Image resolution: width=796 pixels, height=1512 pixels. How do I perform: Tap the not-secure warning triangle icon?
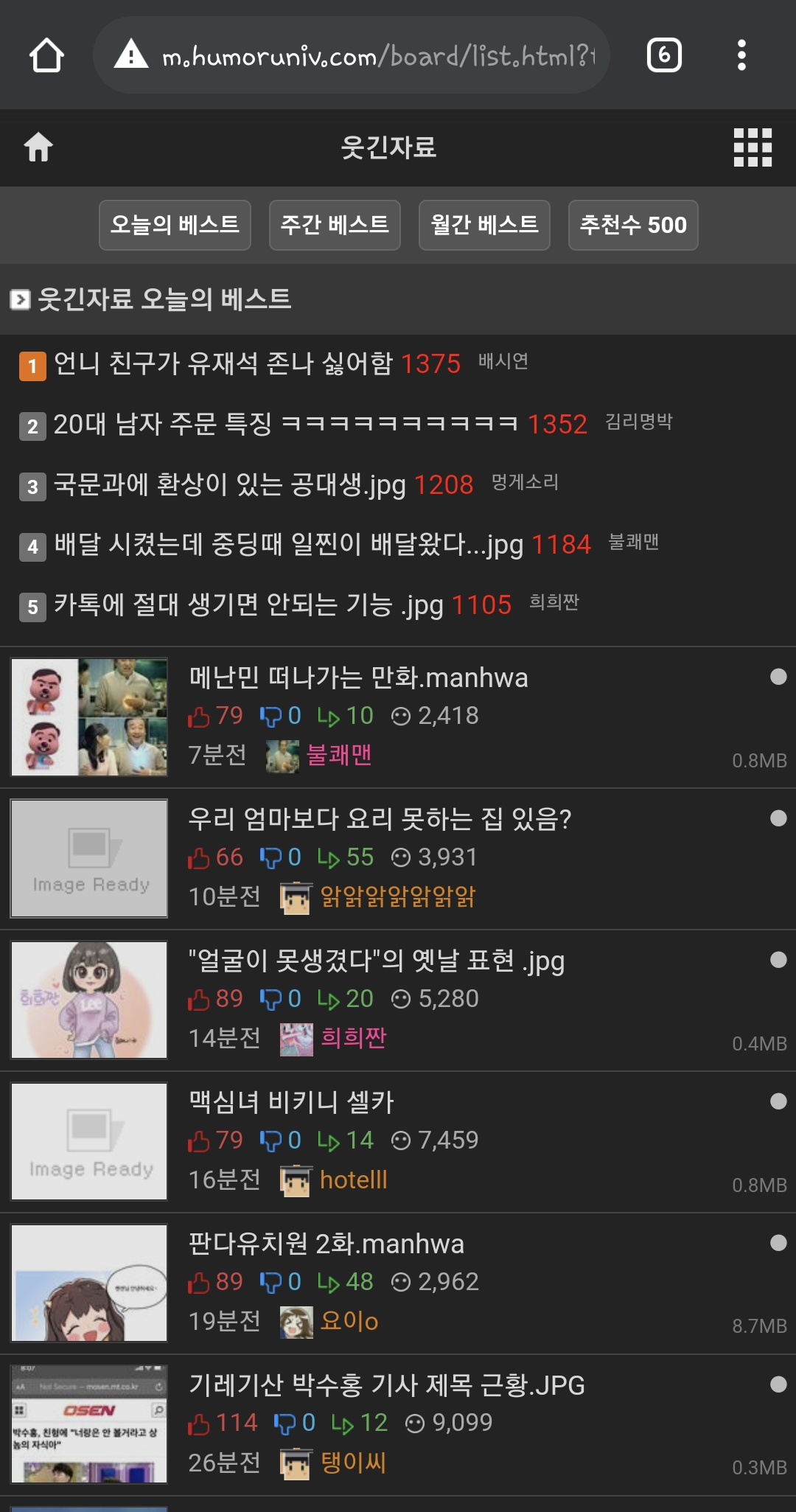coord(131,55)
